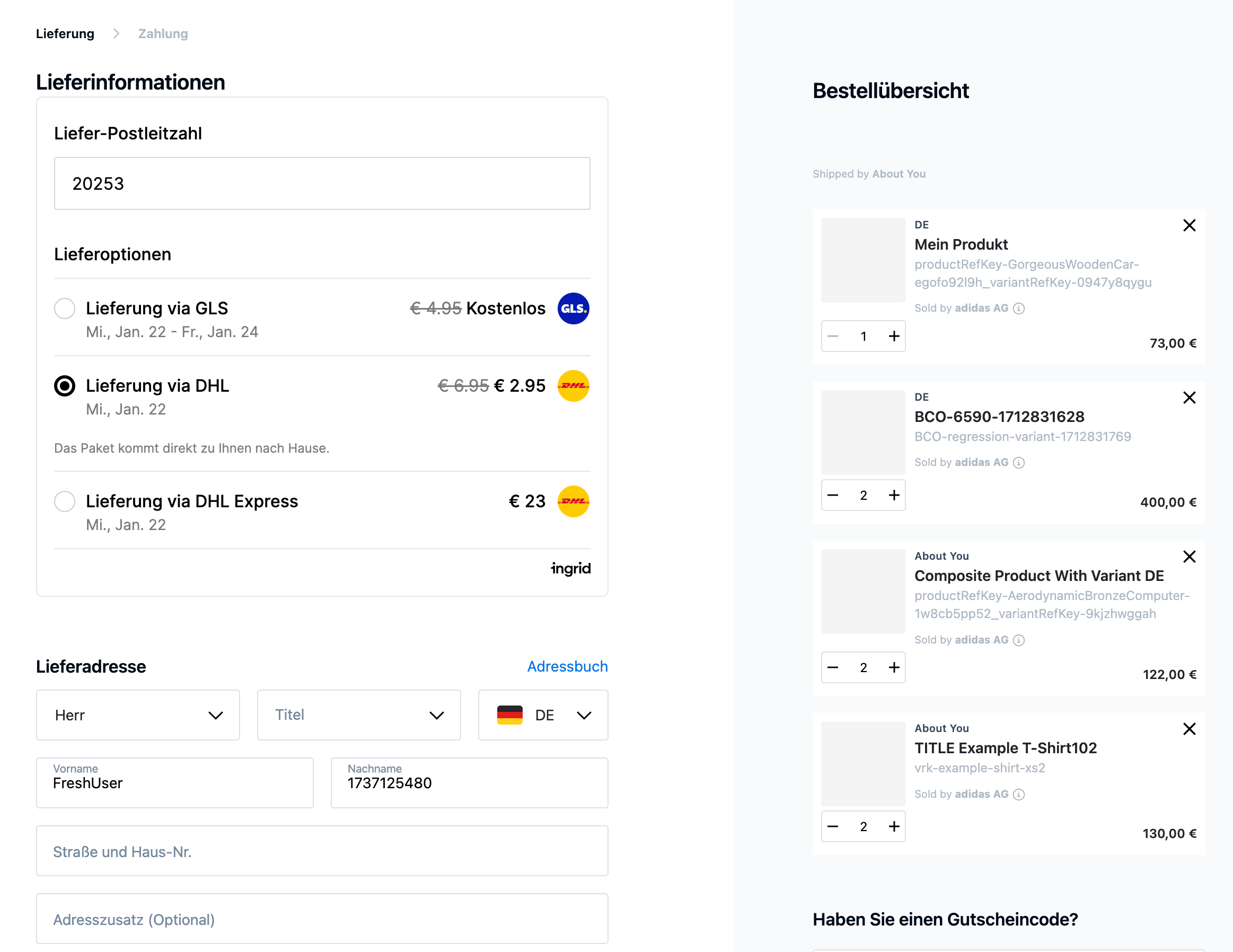Click the GLS carrier logo

(x=573, y=308)
